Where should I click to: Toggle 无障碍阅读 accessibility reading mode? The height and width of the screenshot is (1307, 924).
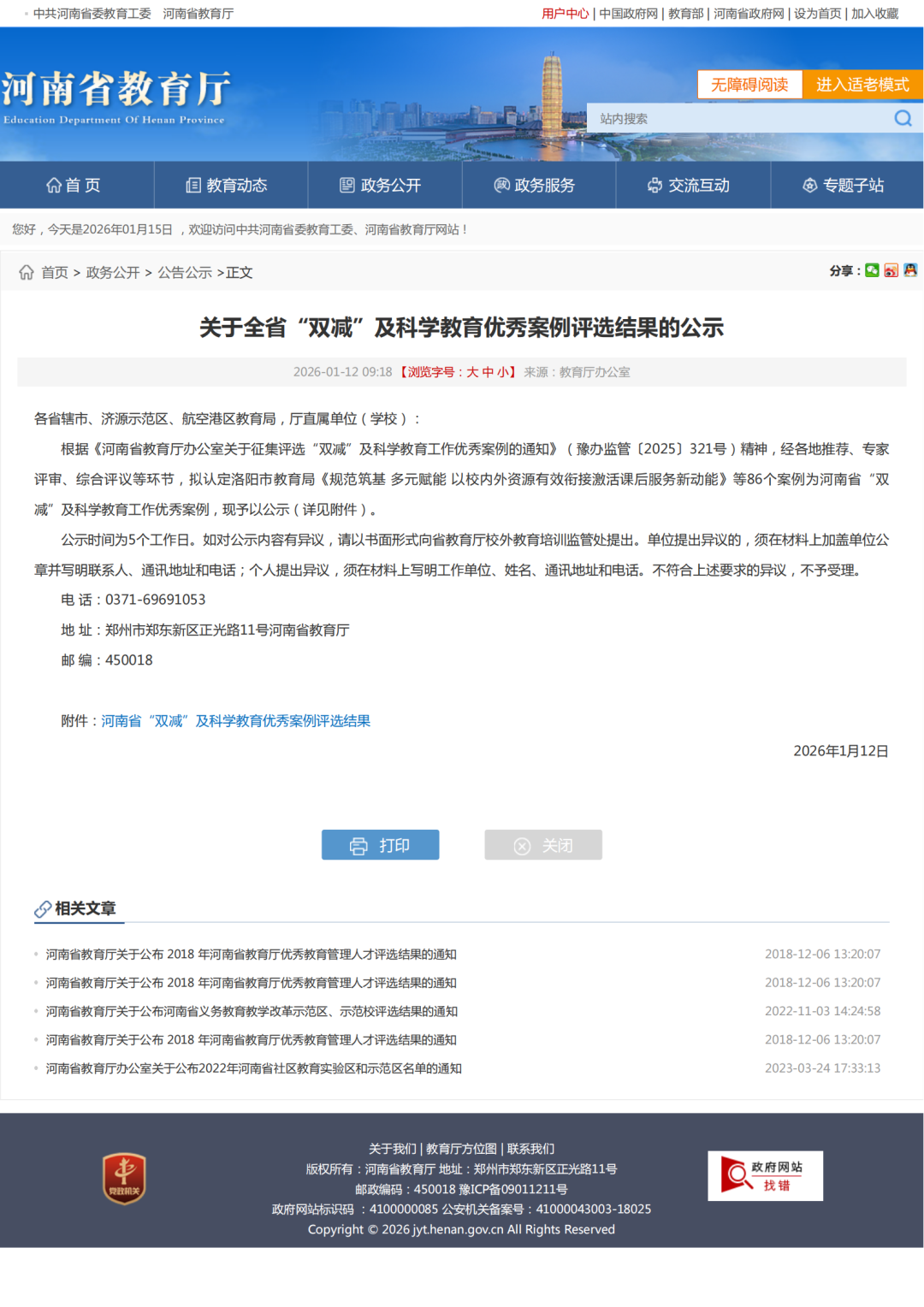tap(749, 85)
